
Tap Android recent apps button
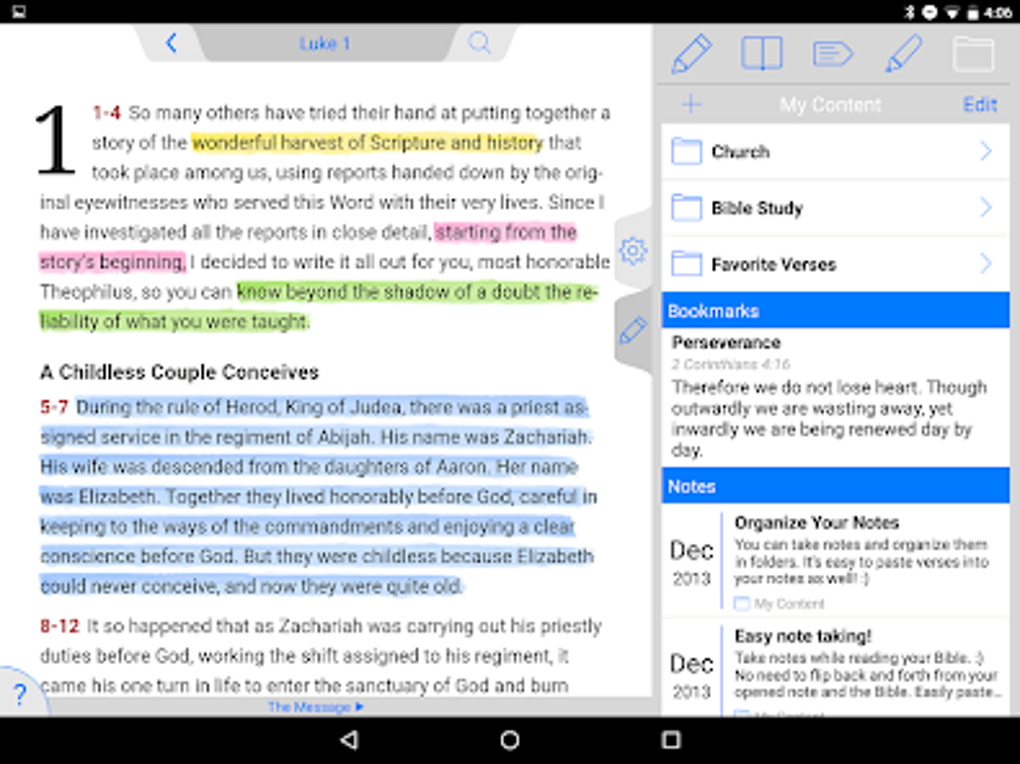(x=671, y=740)
